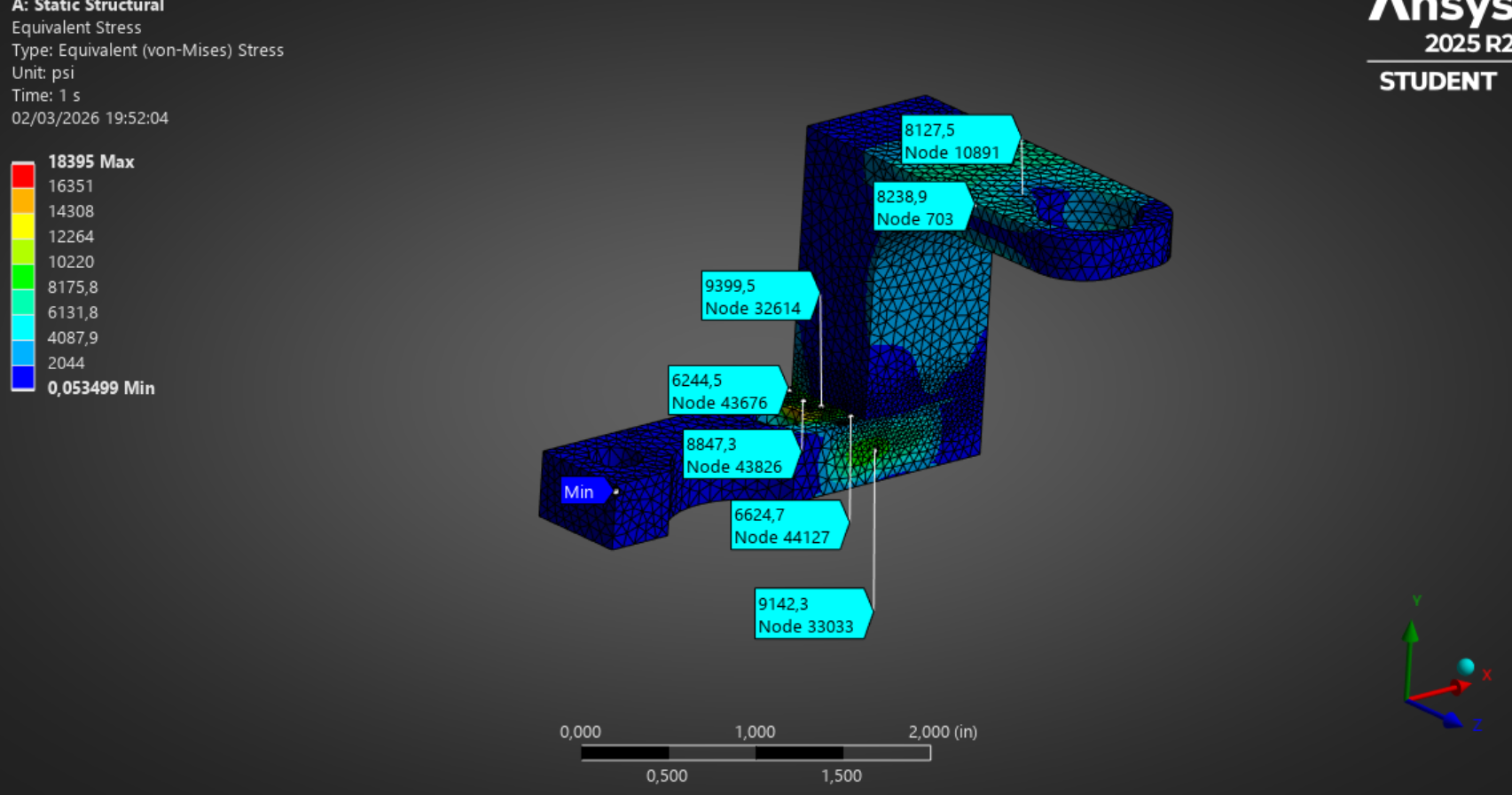Click the 'Type: Equivalent (von-Mises) Stress' line
The height and width of the screenshot is (795, 1512).
(148, 51)
